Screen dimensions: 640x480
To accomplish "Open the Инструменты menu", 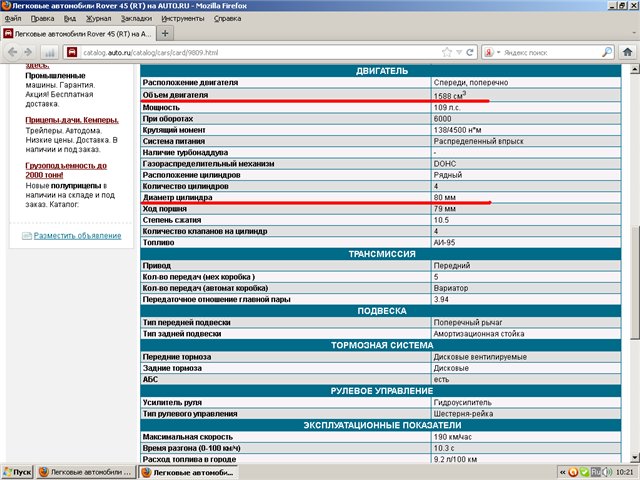I will click(x=182, y=18).
